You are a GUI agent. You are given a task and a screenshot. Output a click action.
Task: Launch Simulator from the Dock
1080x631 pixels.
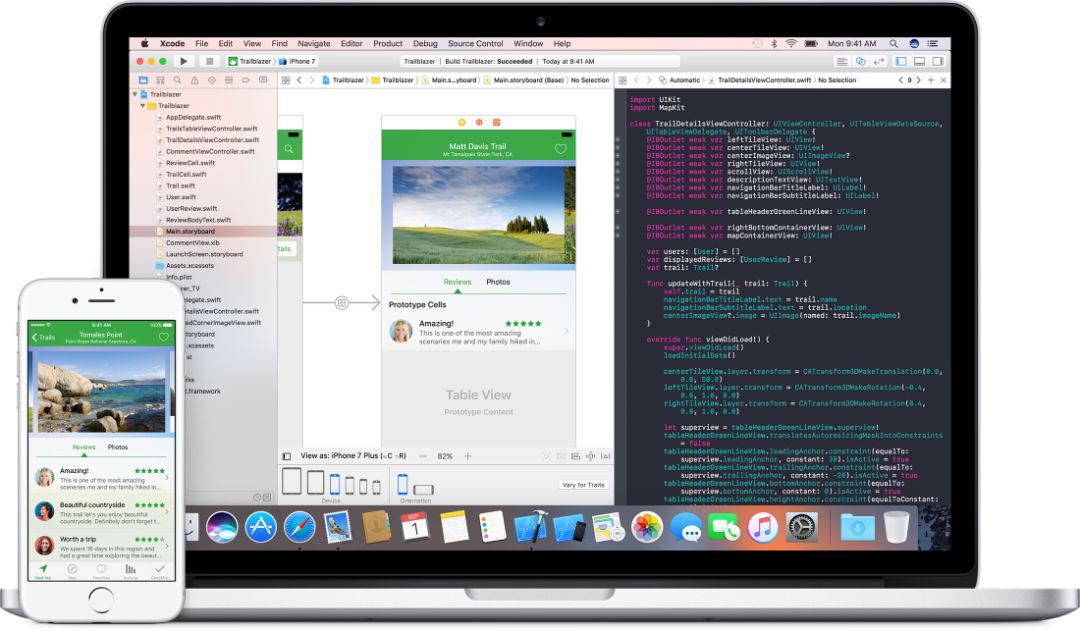click(569, 528)
